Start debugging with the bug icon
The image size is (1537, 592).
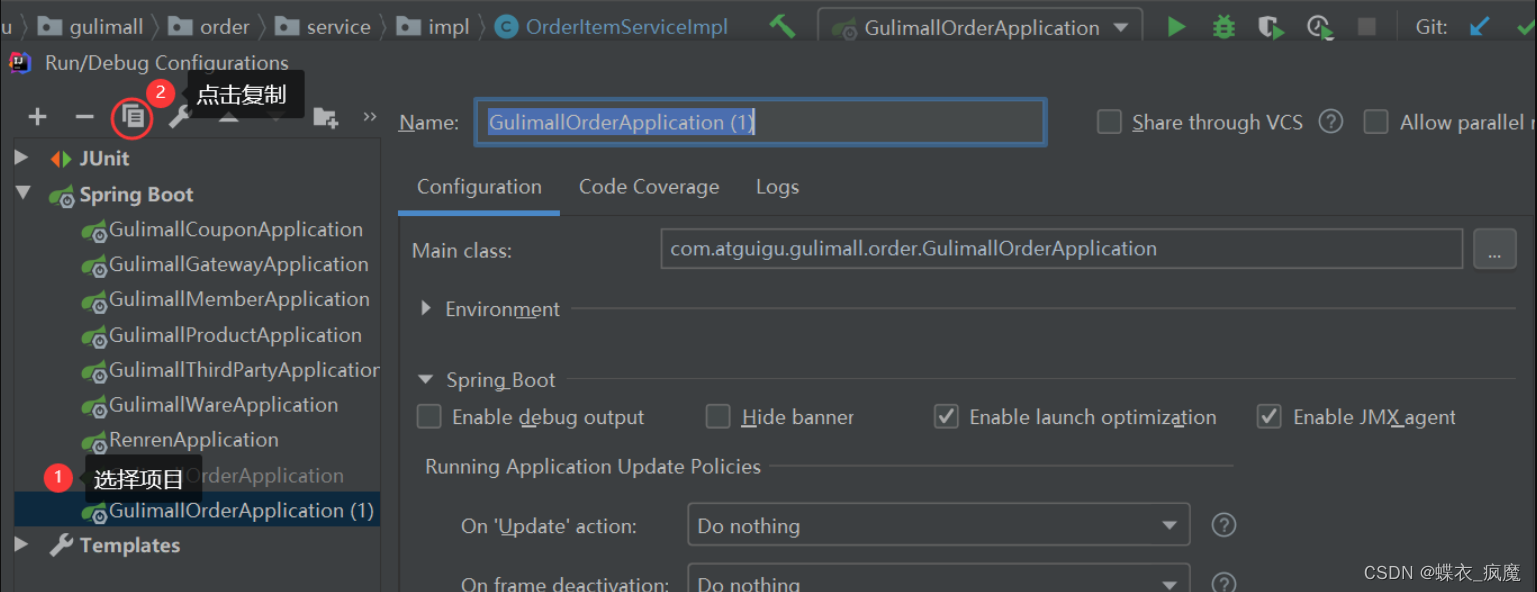click(1223, 27)
